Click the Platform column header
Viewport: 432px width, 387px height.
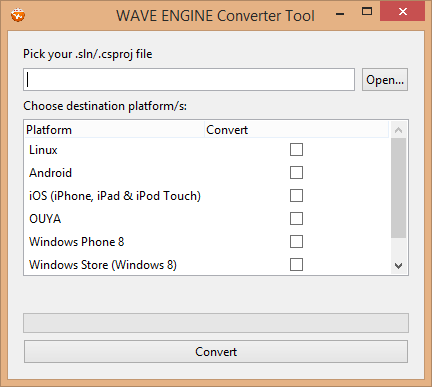click(x=114, y=130)
